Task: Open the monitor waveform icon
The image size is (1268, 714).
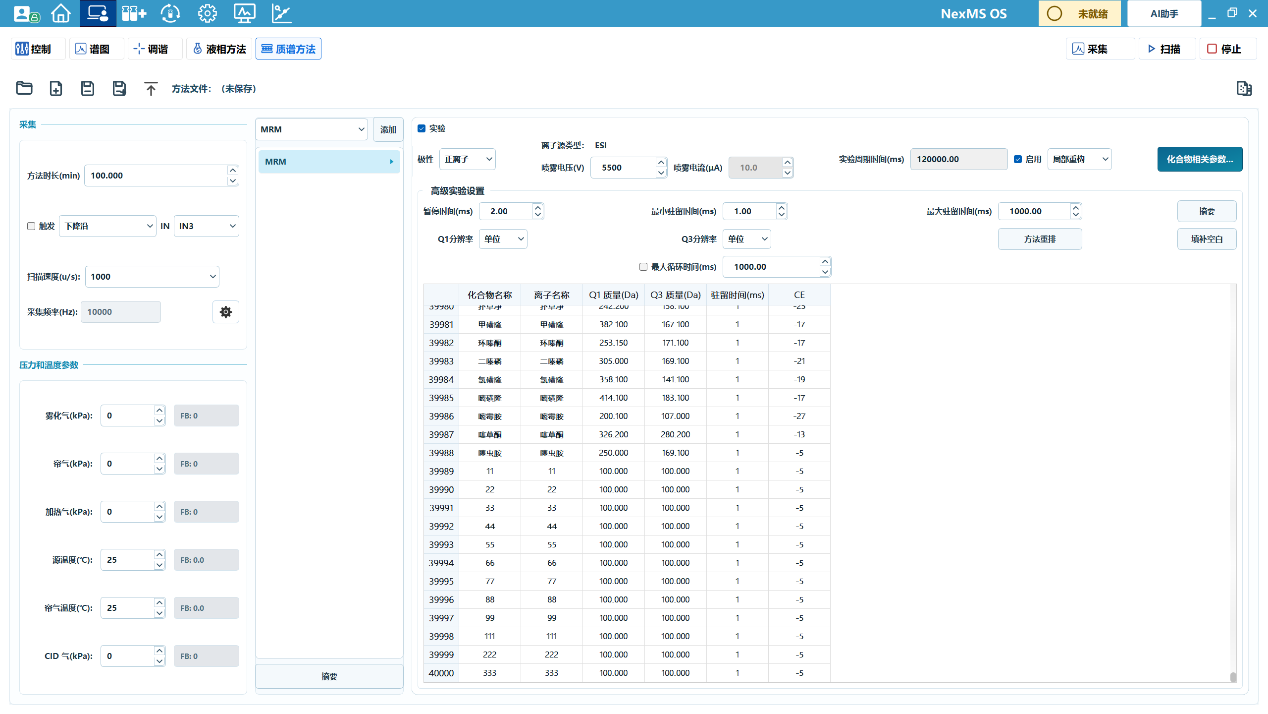Action: click(244, 14)
